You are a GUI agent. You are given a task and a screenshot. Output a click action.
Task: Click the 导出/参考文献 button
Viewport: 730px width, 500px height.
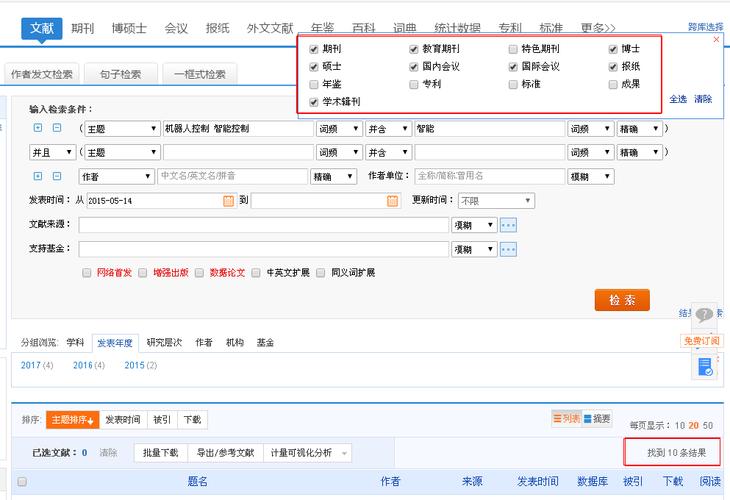pos(225,453)
